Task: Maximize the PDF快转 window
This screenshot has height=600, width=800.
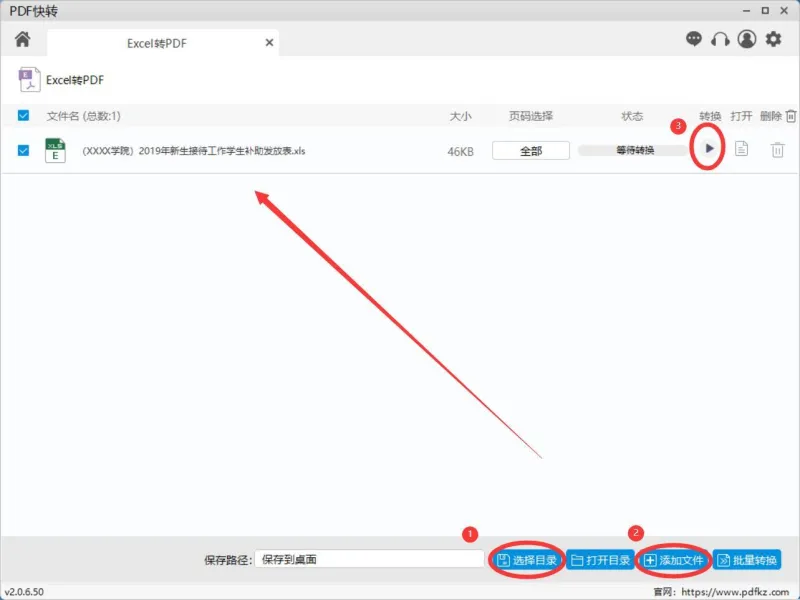Action: [765, 10]
